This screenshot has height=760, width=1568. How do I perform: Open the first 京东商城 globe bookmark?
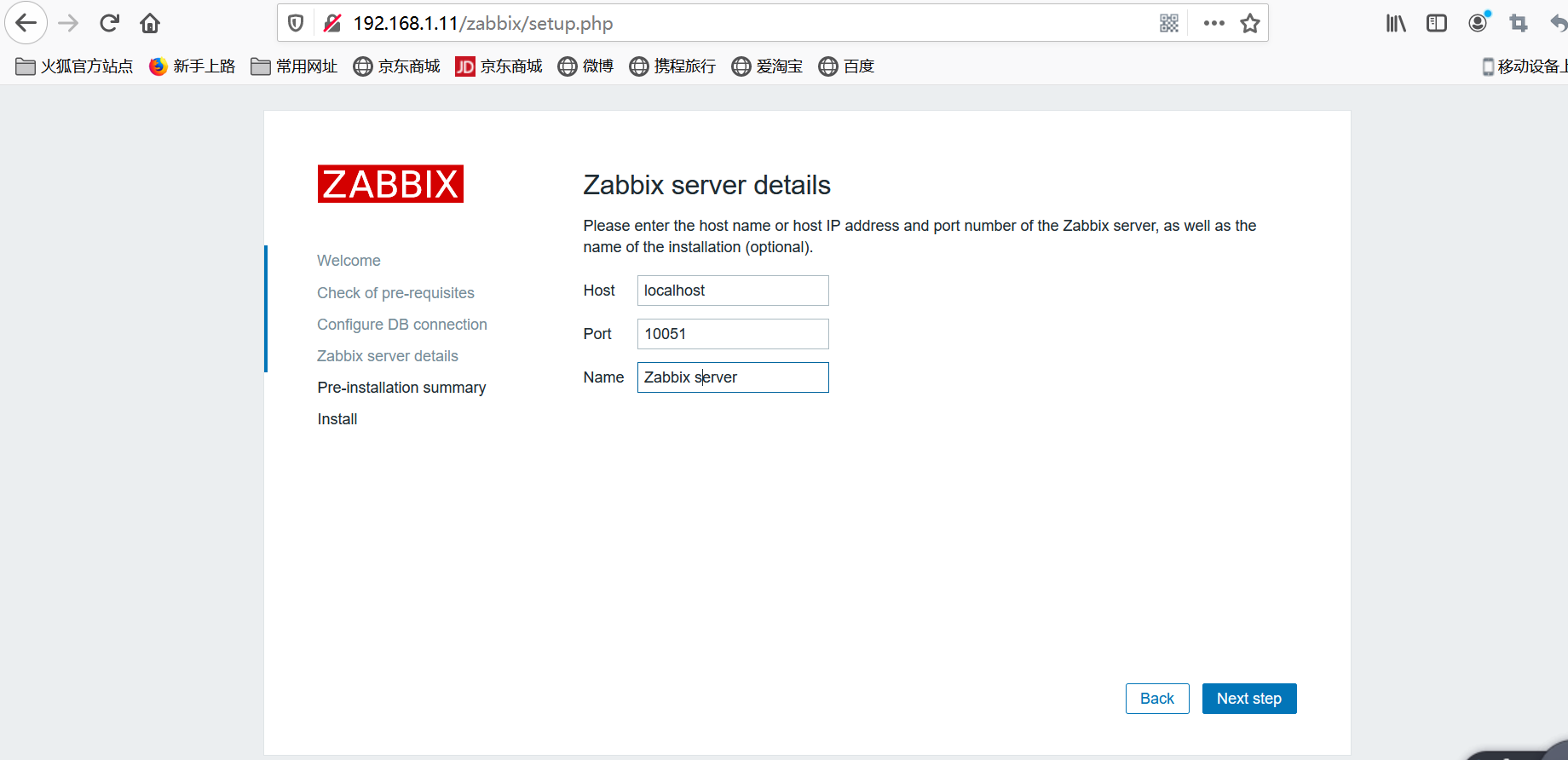396,66
